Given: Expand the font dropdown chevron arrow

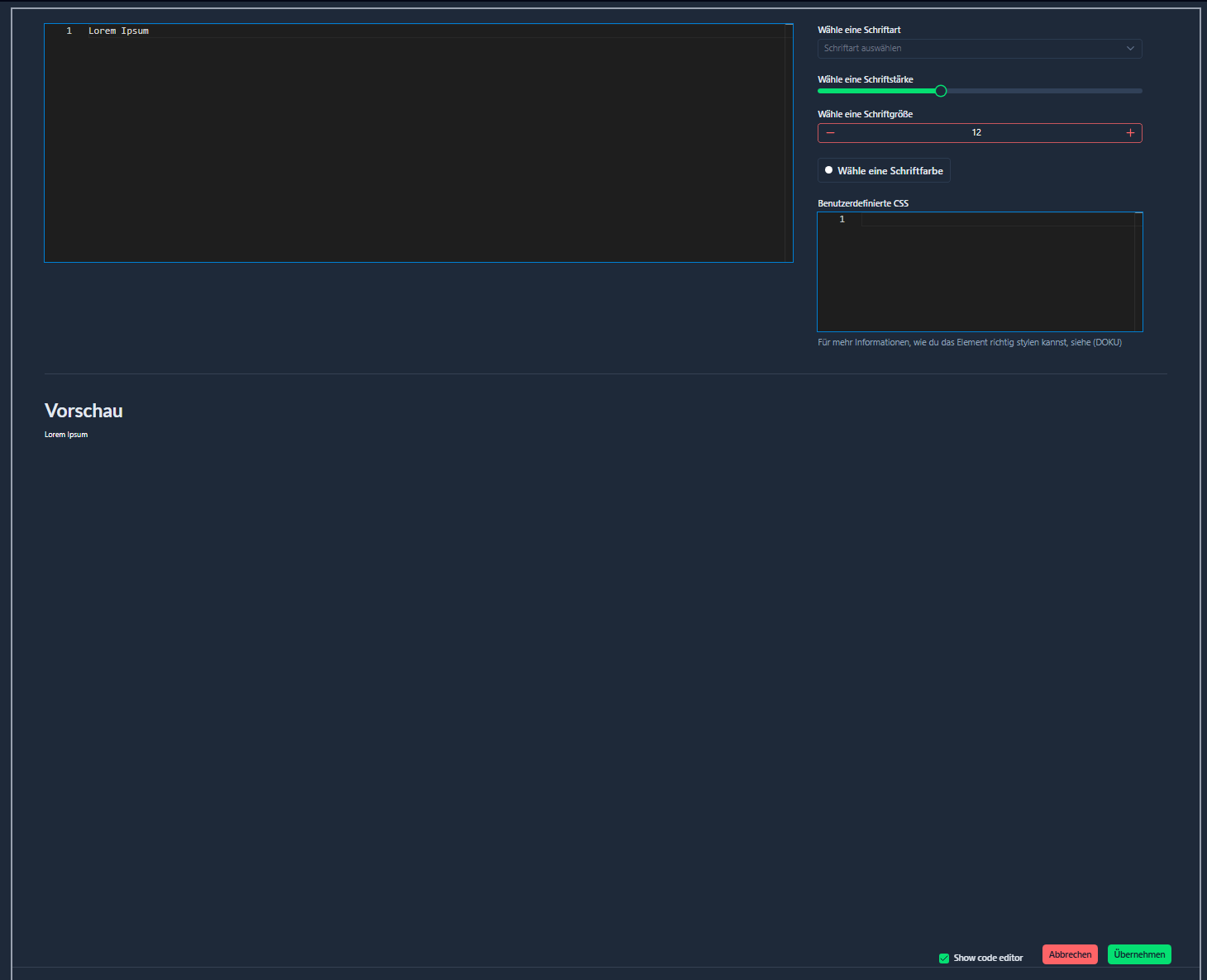Looking at the screenshot, I should pos(1130,49).
